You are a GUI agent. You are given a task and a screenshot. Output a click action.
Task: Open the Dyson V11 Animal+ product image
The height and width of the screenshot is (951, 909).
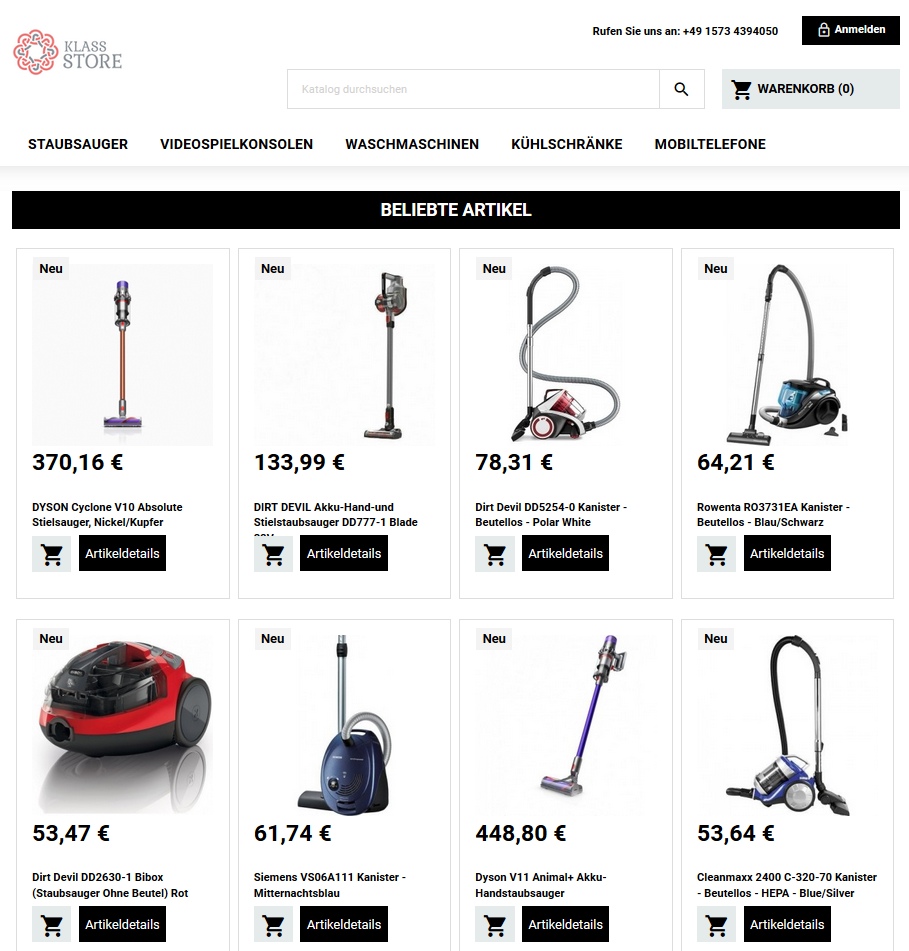pyautogui.click(x=566, y=724)
